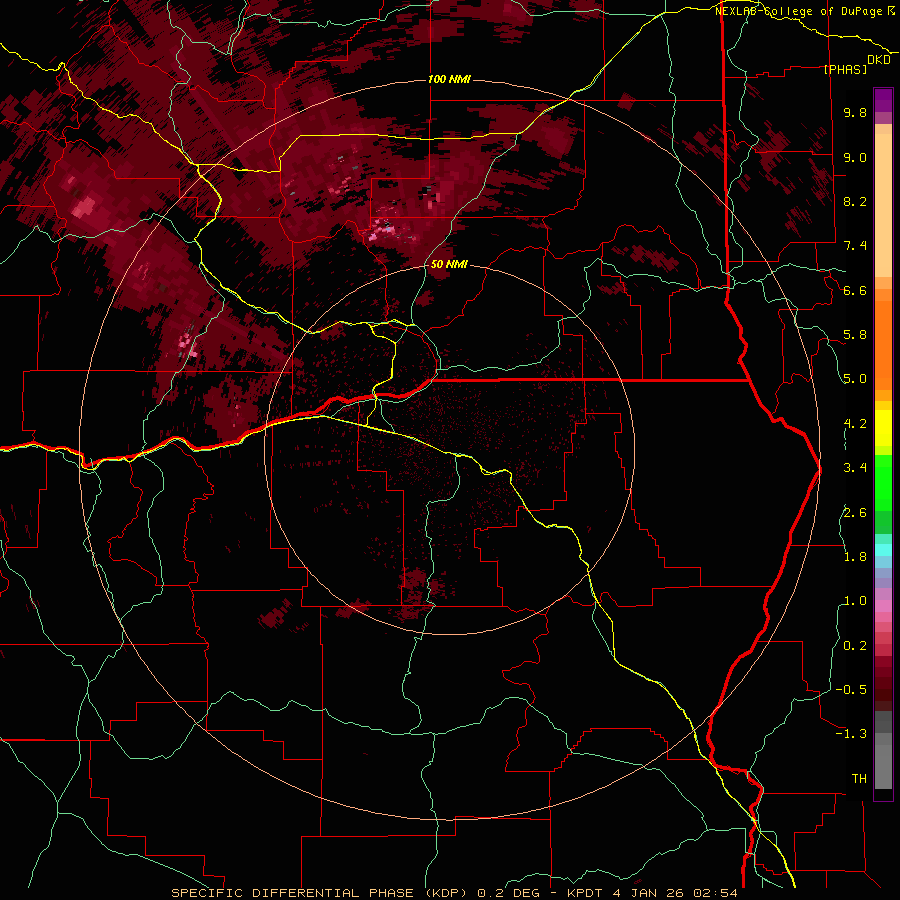Click the 02:54 timestamp in the caption
This screenshot has width=900, height=900.
(x=715, y=893)
